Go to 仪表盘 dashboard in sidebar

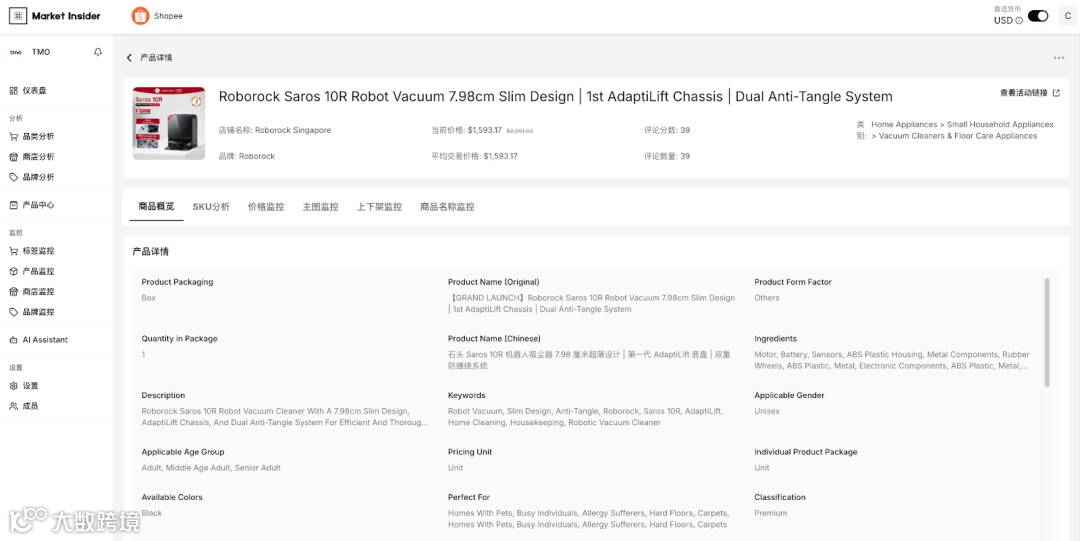[34, 91]
